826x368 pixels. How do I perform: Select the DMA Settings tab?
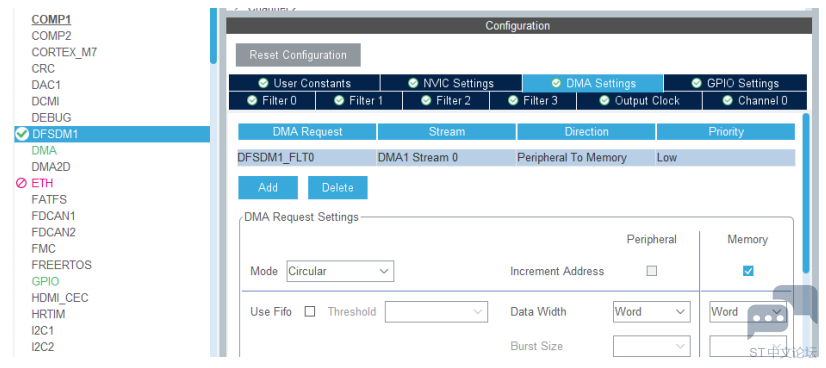(x=593, y=83)
